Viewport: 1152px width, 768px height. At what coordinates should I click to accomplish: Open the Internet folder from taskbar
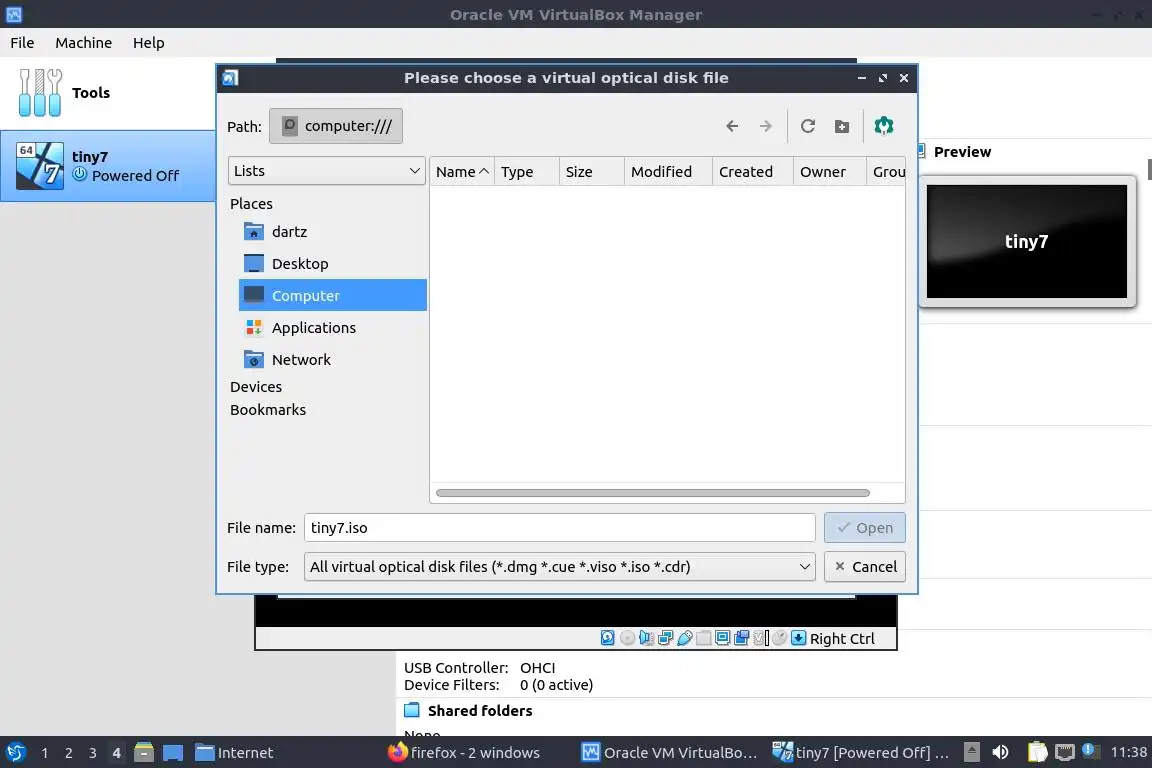coord(234,753)
